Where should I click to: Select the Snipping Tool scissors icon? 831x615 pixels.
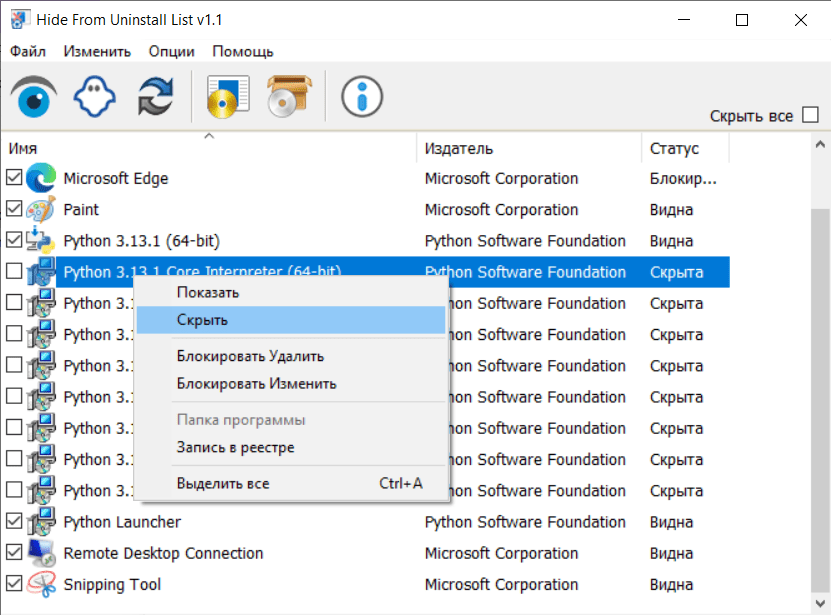pos(41,585)
